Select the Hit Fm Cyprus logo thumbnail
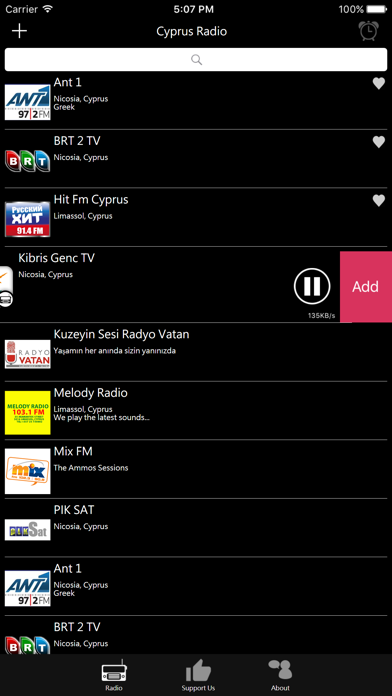The width and height of the screenshot is (392, 696). 28,219
